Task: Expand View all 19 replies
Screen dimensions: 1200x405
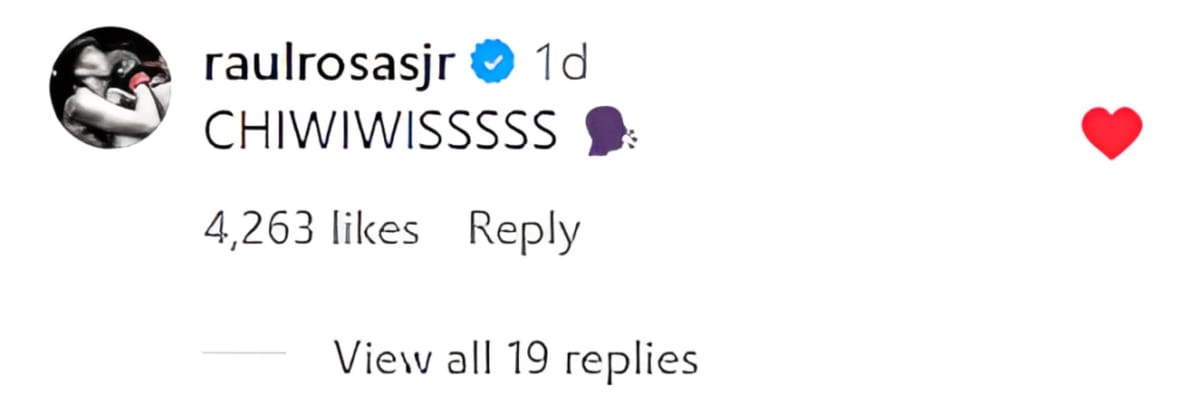Action: click(x=515, y=356)
